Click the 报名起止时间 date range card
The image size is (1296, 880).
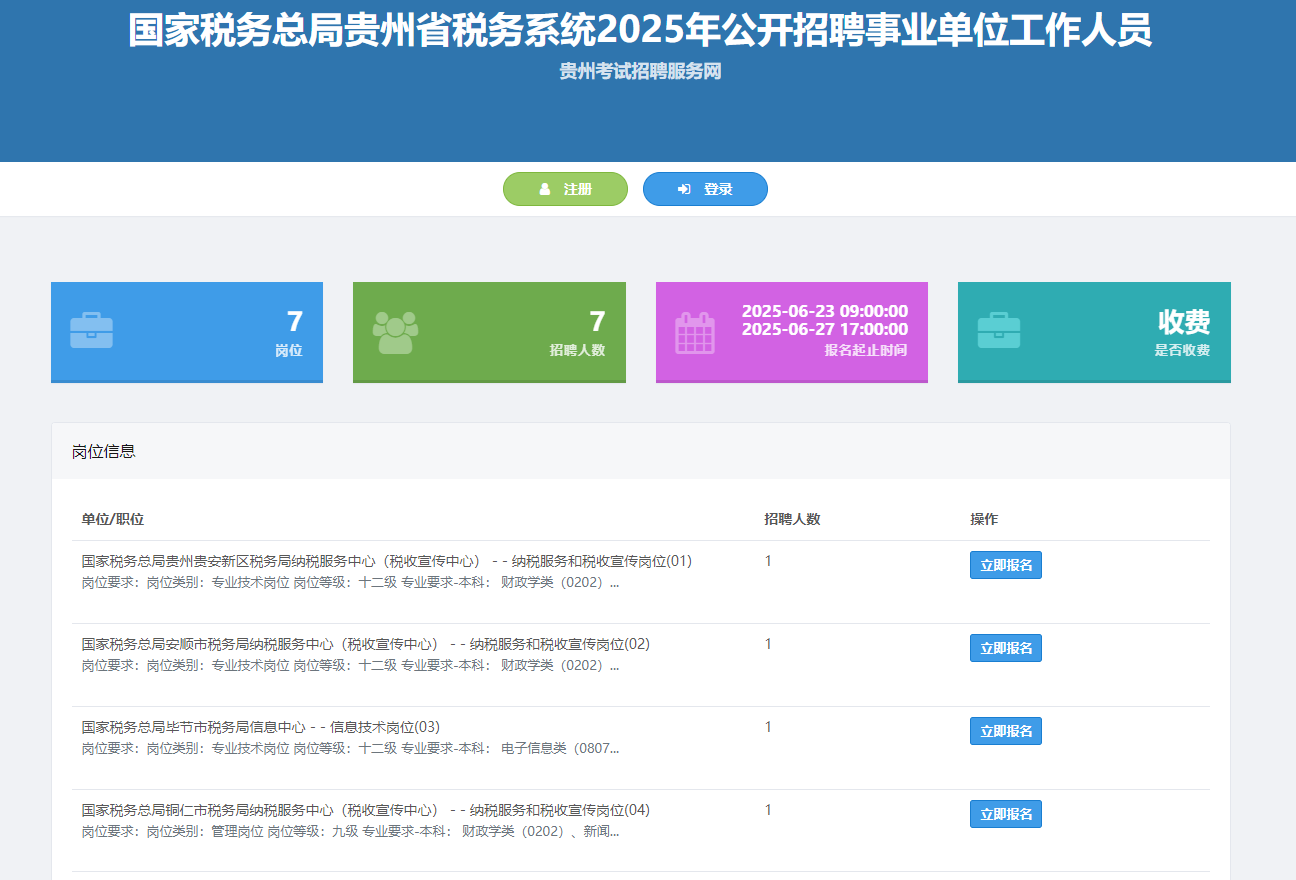(x=791, y=331)
